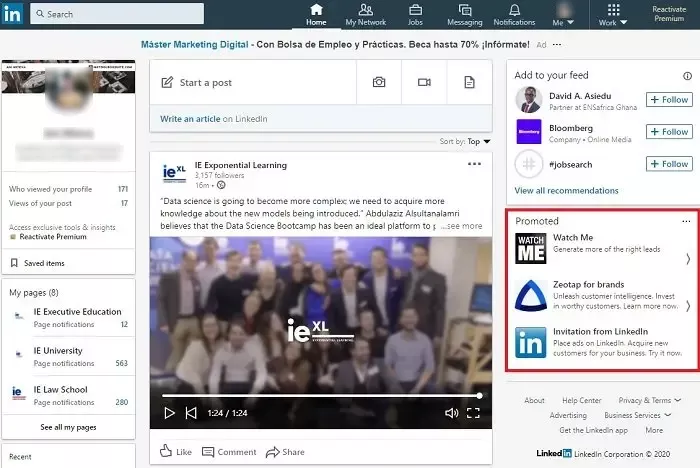Click the Watch Me ad logo

(x=530, y=248)
